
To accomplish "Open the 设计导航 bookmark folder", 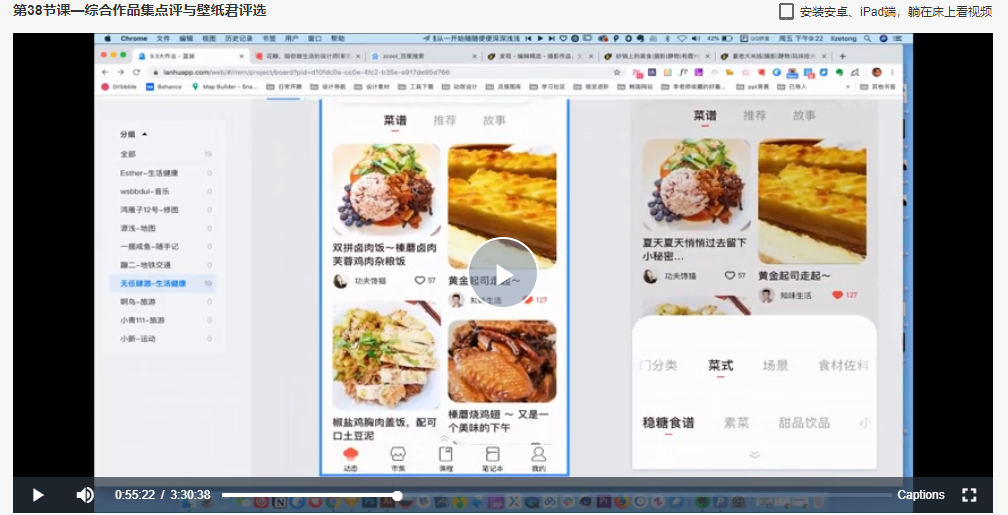I will click(328, 86).
